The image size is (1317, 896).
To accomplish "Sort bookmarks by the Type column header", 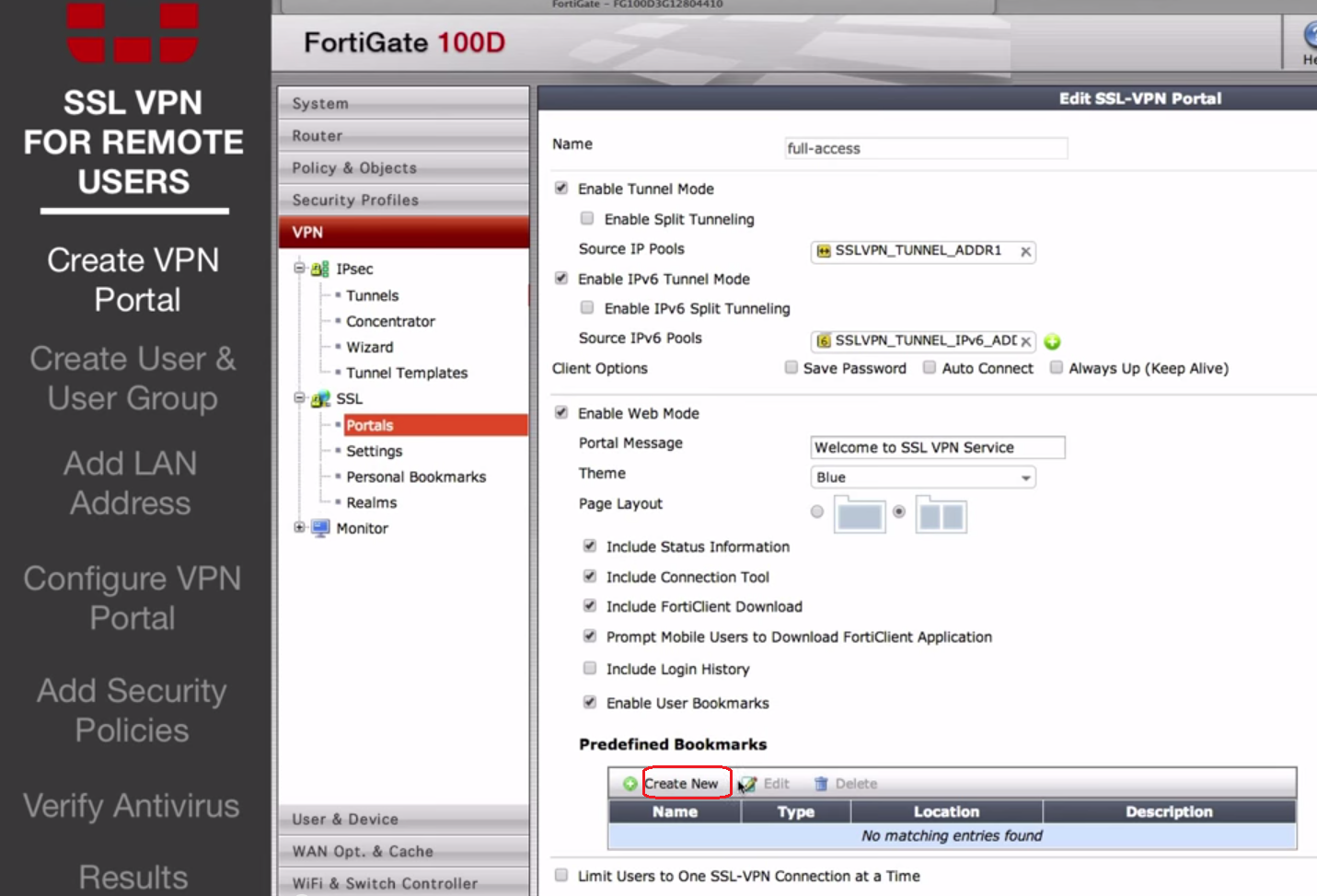I will coord(796,811).
